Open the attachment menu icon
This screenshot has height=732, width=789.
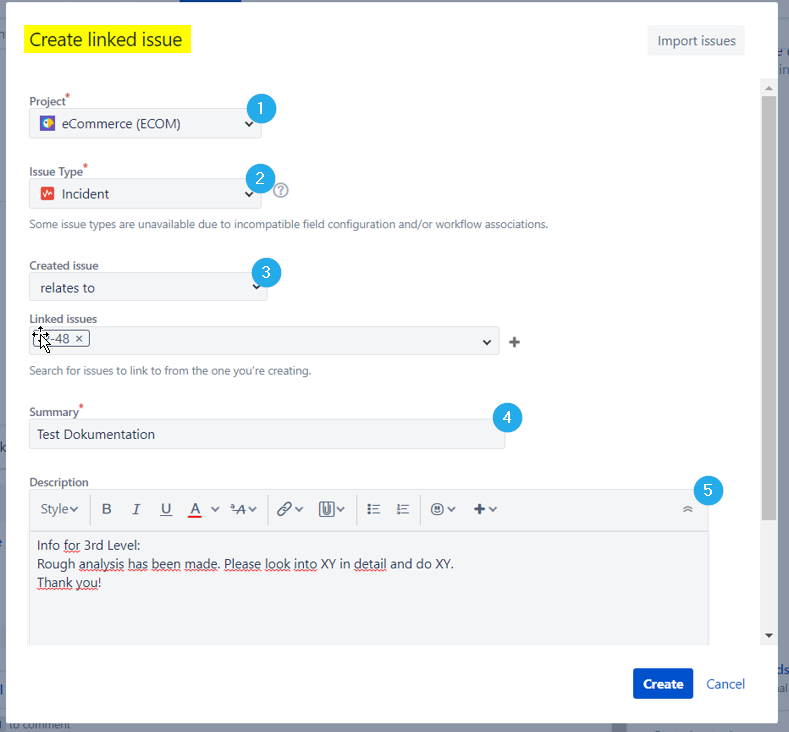coord(326,509)
